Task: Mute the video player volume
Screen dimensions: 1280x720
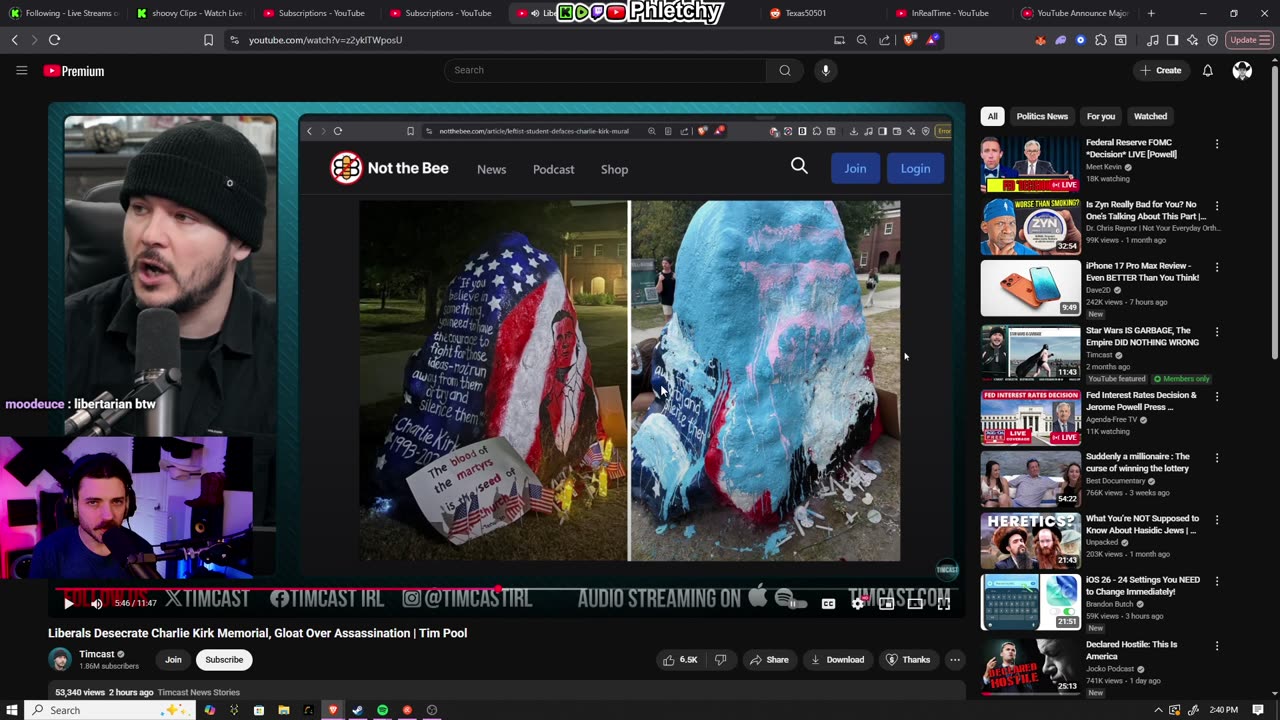Action: click(x=97, y=603)
